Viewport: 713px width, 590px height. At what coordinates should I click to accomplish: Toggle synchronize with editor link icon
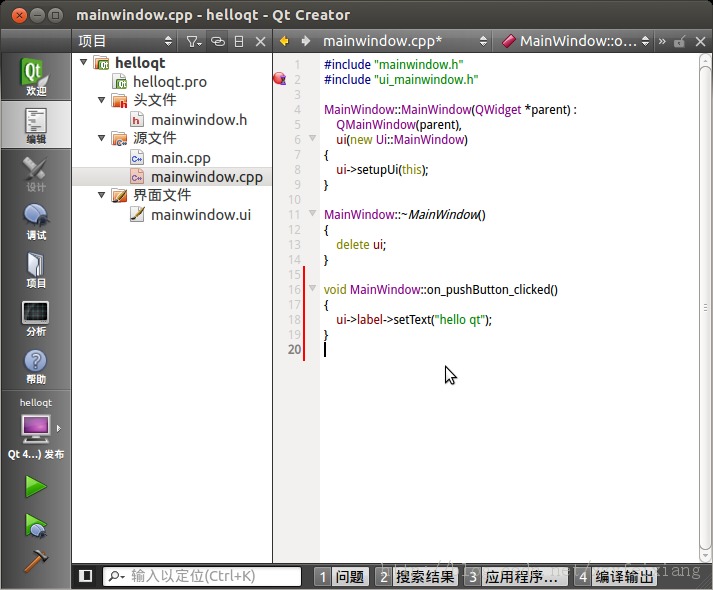[218, 42]
